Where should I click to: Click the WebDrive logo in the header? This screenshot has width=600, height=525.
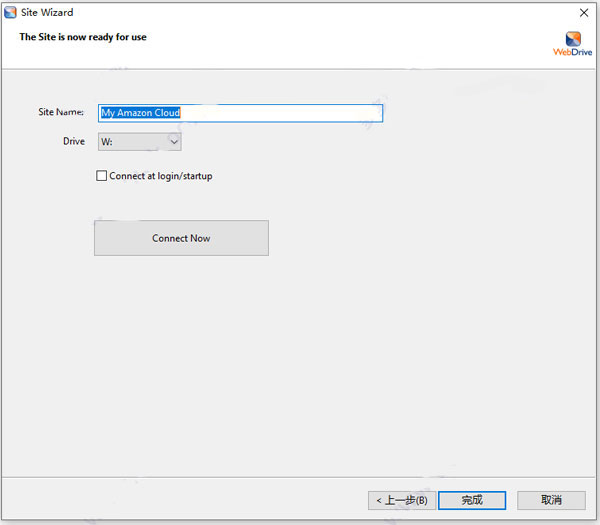[x=572, y=38]
